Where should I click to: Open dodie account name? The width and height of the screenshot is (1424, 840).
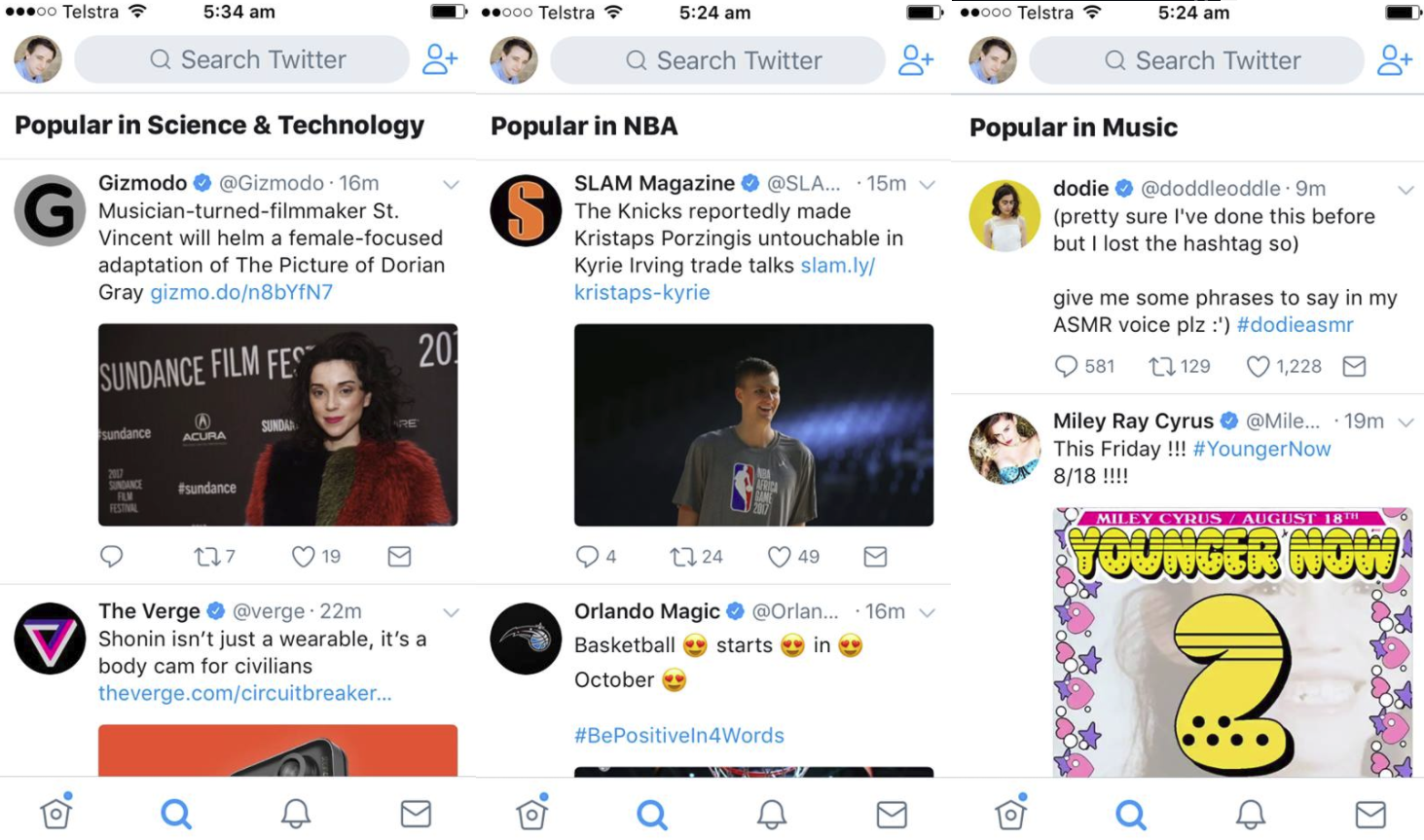pyautogui.click(x=1080, y=188)
